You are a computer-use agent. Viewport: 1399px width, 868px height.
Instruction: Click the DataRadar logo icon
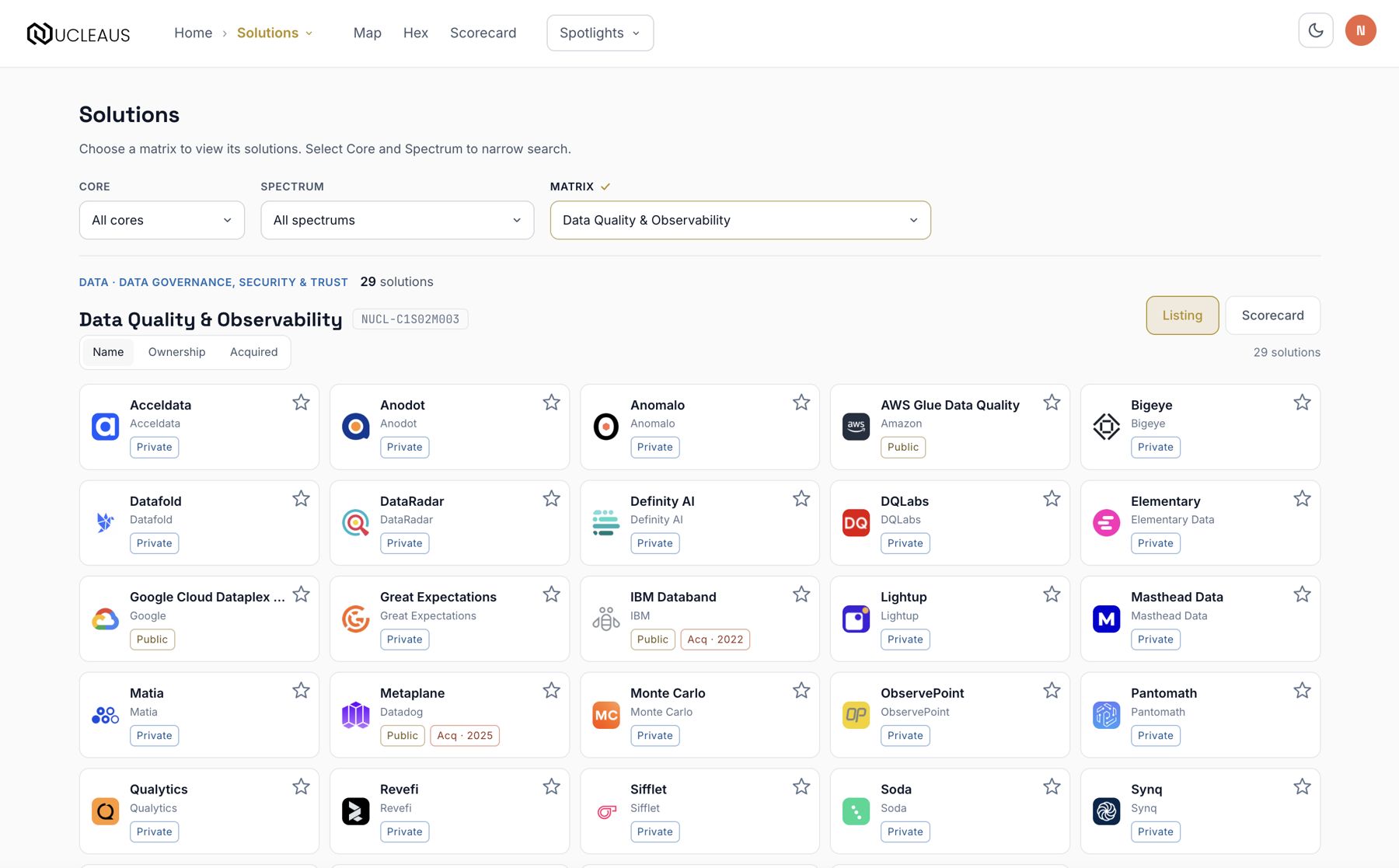point(356,523)
